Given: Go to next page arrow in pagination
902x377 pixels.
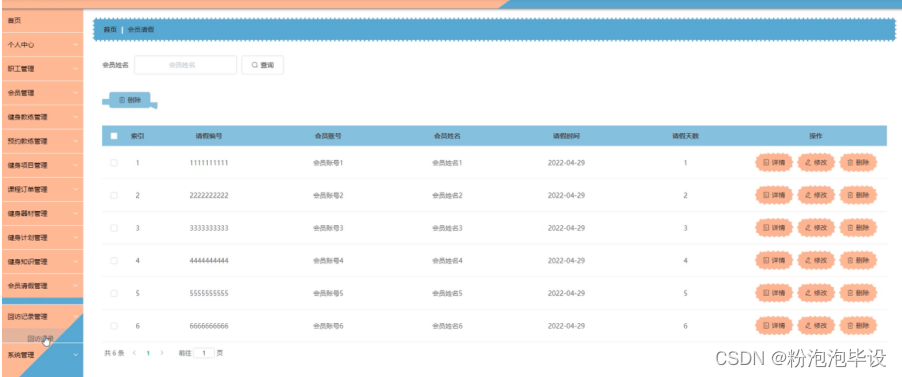Looking at the screenshot, I should pyautogui.click(x=162, y=353).
